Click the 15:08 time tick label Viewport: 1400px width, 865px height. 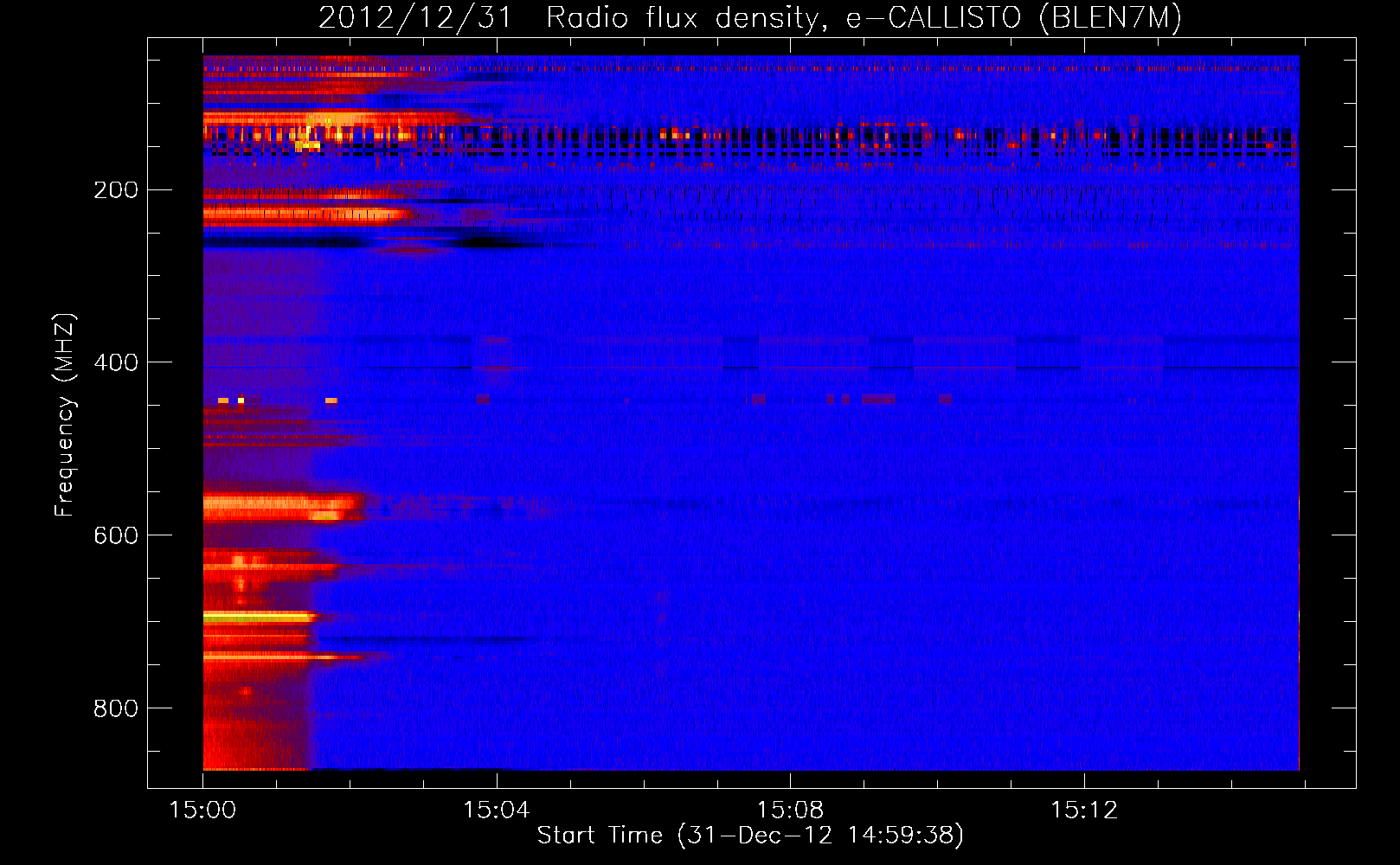click(790, 811)
